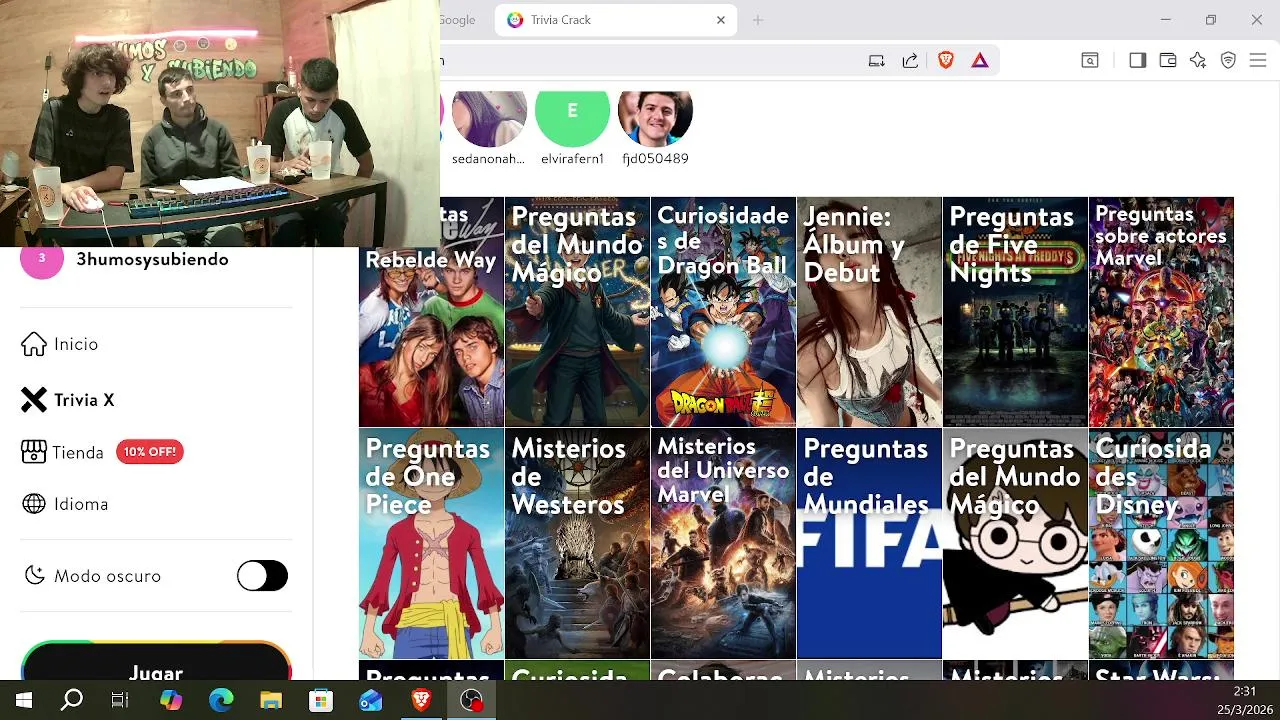The height and width of the screenshot is (720, 1280).
Task: Open the Tienda shop icon
Action: (34, 452)
